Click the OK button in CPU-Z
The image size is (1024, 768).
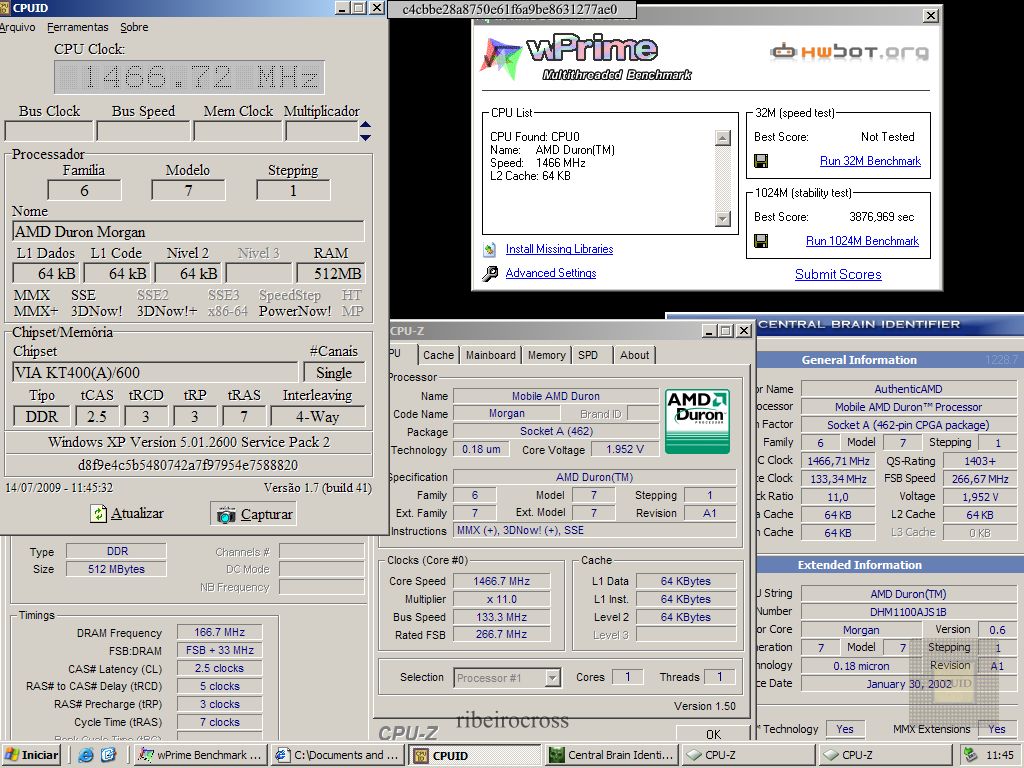(713, 733)
